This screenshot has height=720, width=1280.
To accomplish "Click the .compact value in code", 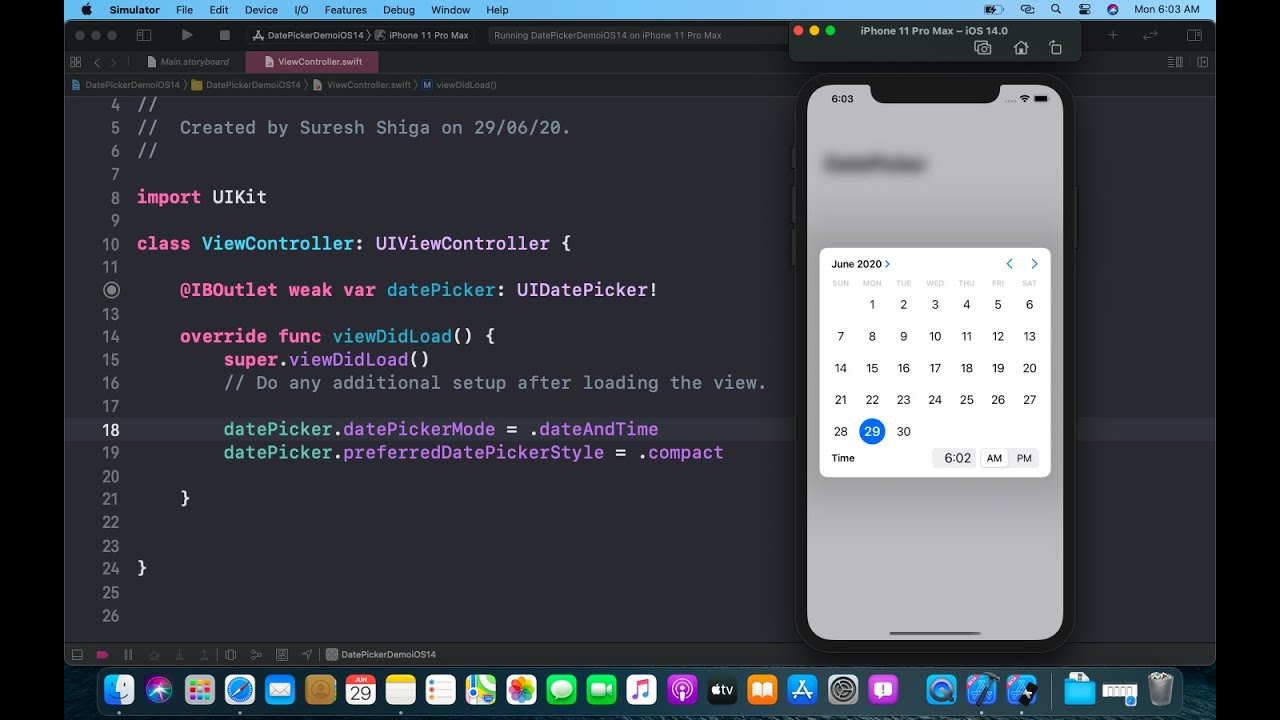I will pos(680,453).
